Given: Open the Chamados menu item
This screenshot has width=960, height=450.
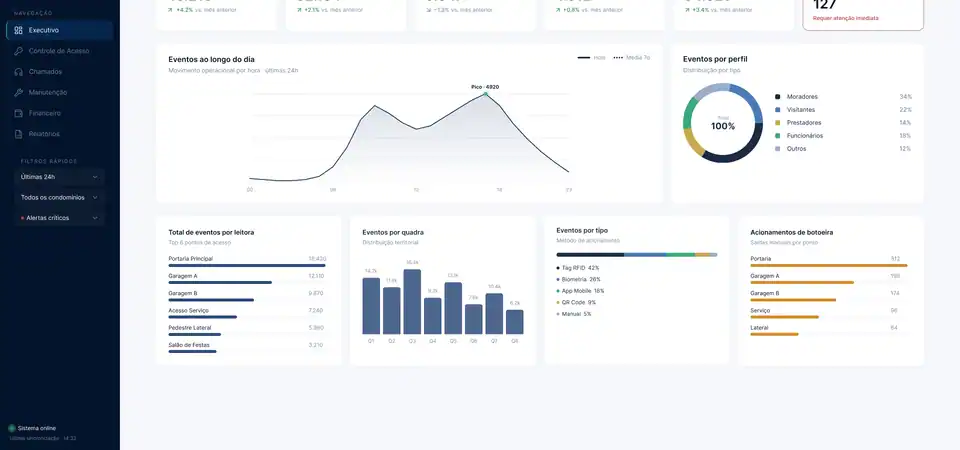Looking at the screenshot, I should (59, 72).
